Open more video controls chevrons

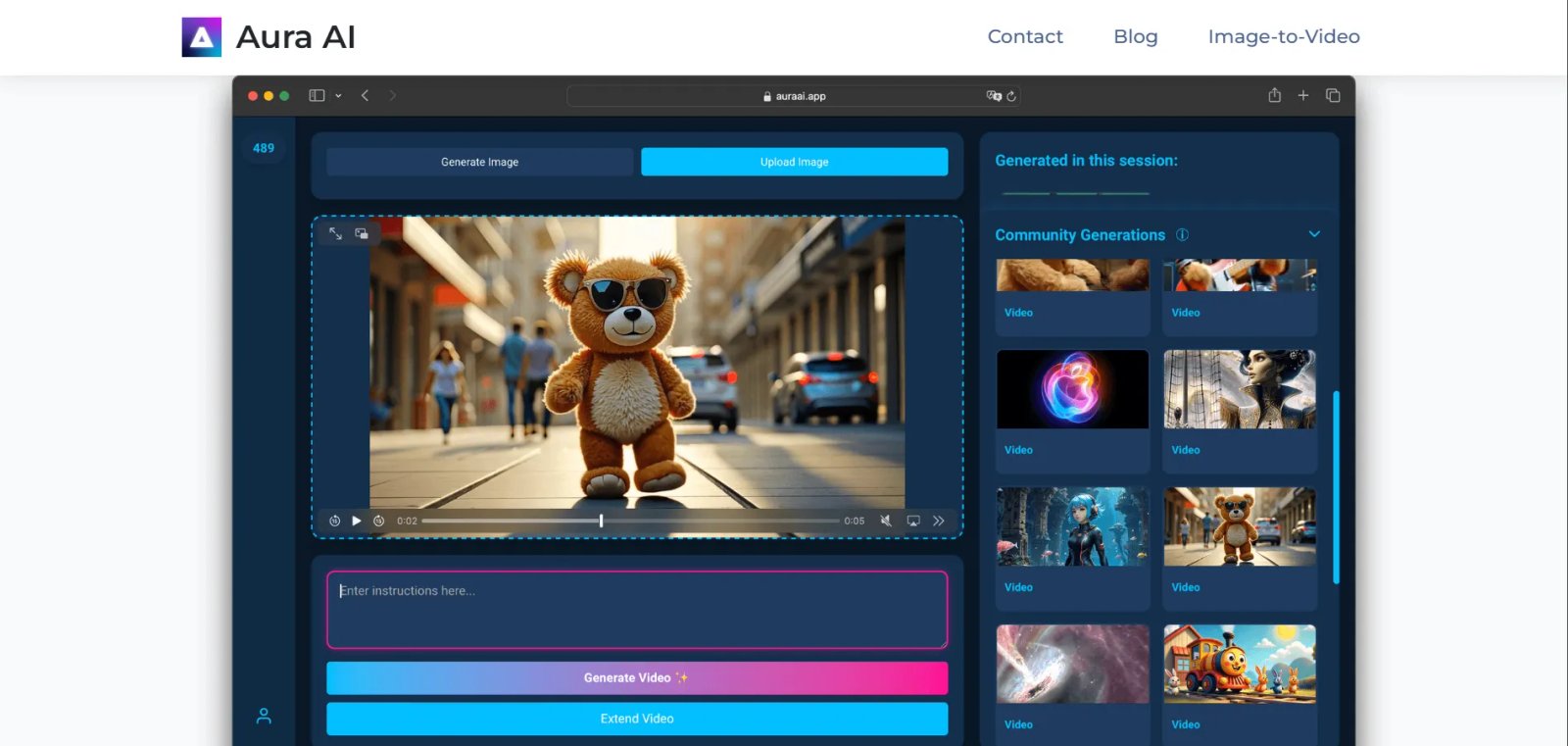[939, 521]
